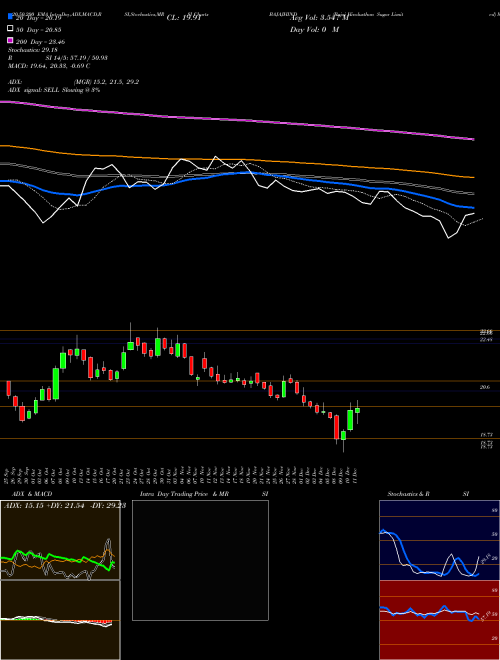
Task: Click the last green candlestick on the chart
Action: tap(357, 410)
